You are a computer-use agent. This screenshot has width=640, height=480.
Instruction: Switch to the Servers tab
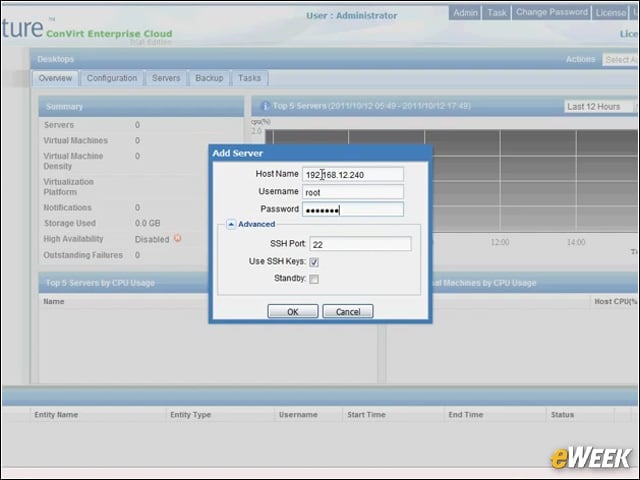[166, 78]
